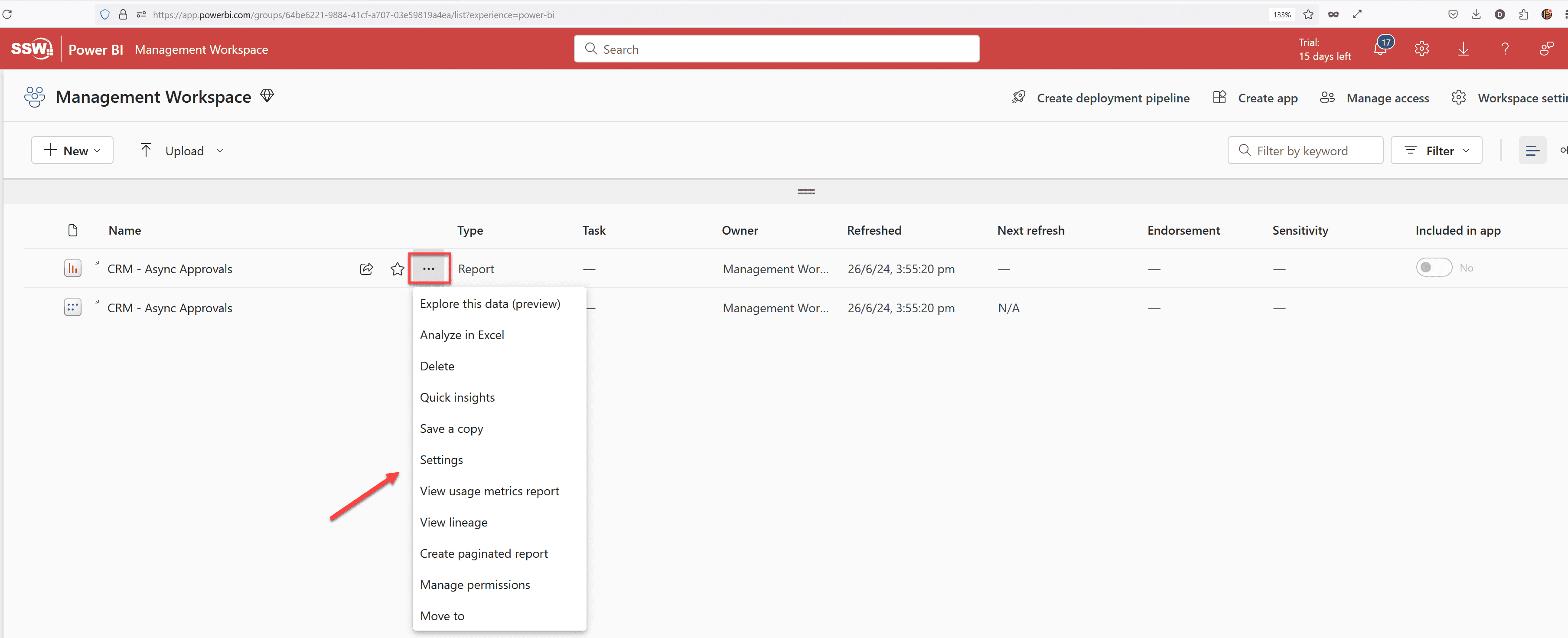
Task: Open the Filter dropdown
Action: tap(1436, 151)
